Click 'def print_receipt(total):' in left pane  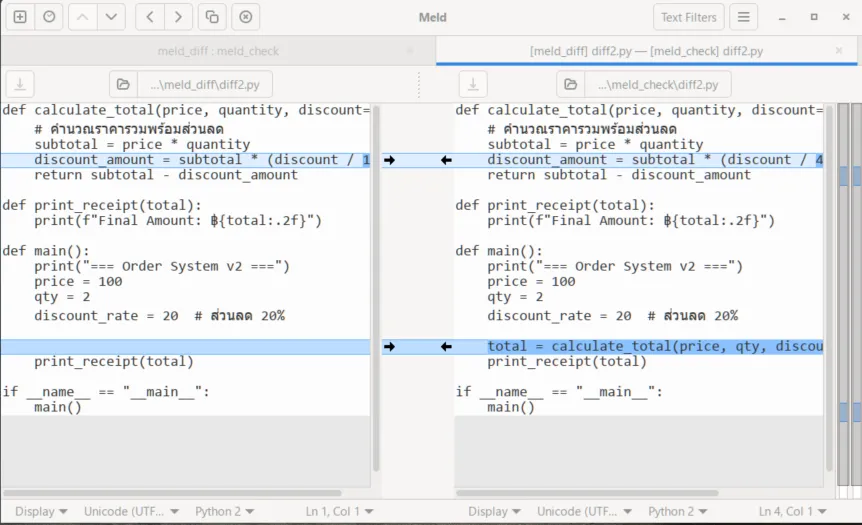coord(102,205)
